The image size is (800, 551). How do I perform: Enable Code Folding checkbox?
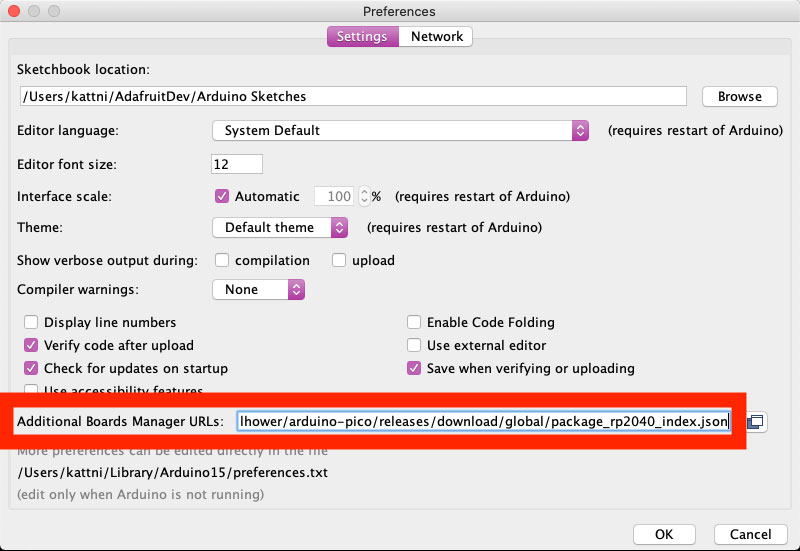(x=414, y=322)
